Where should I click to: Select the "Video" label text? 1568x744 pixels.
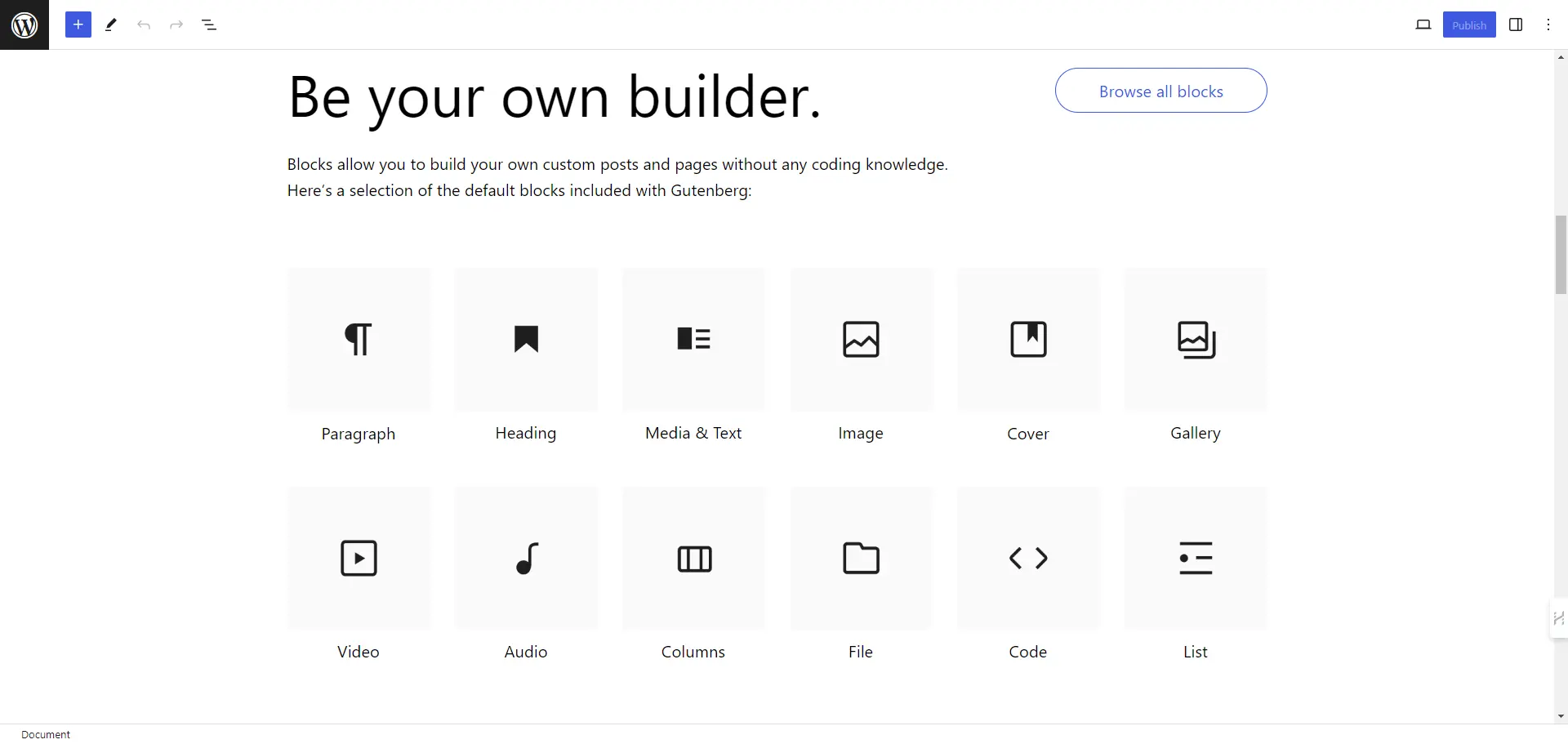pos(359,652)
